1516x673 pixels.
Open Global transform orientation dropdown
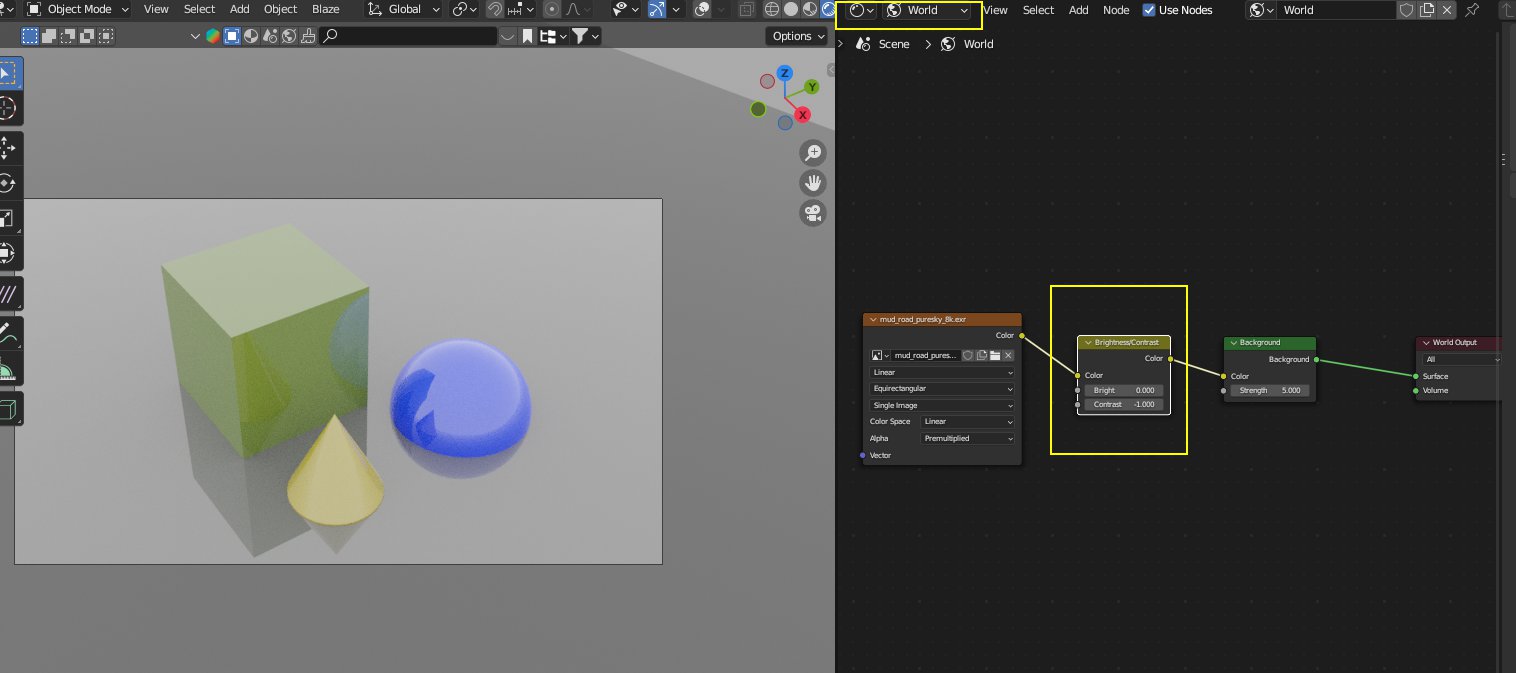pos(404,9)
